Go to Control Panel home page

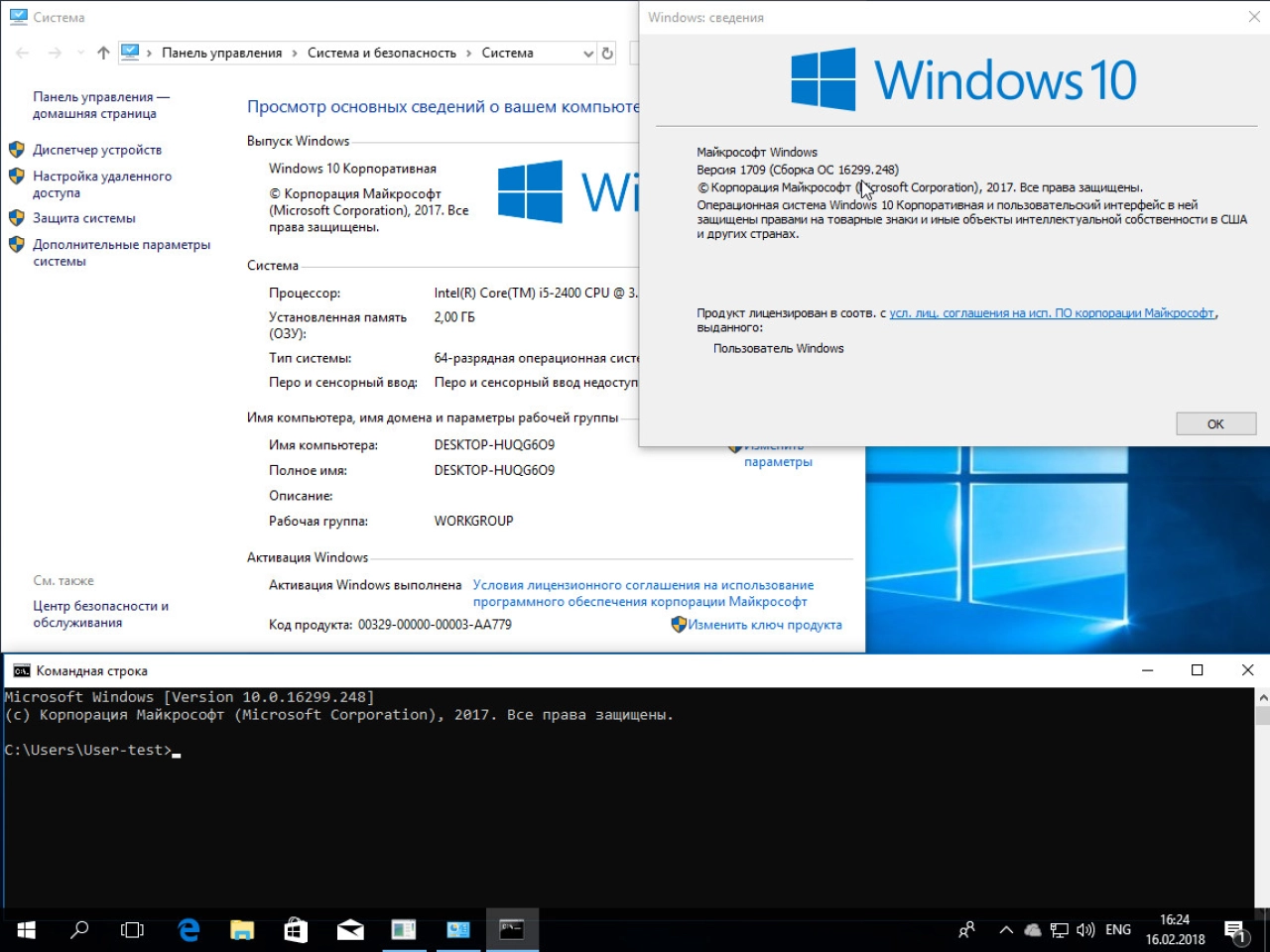pos(101,105)
